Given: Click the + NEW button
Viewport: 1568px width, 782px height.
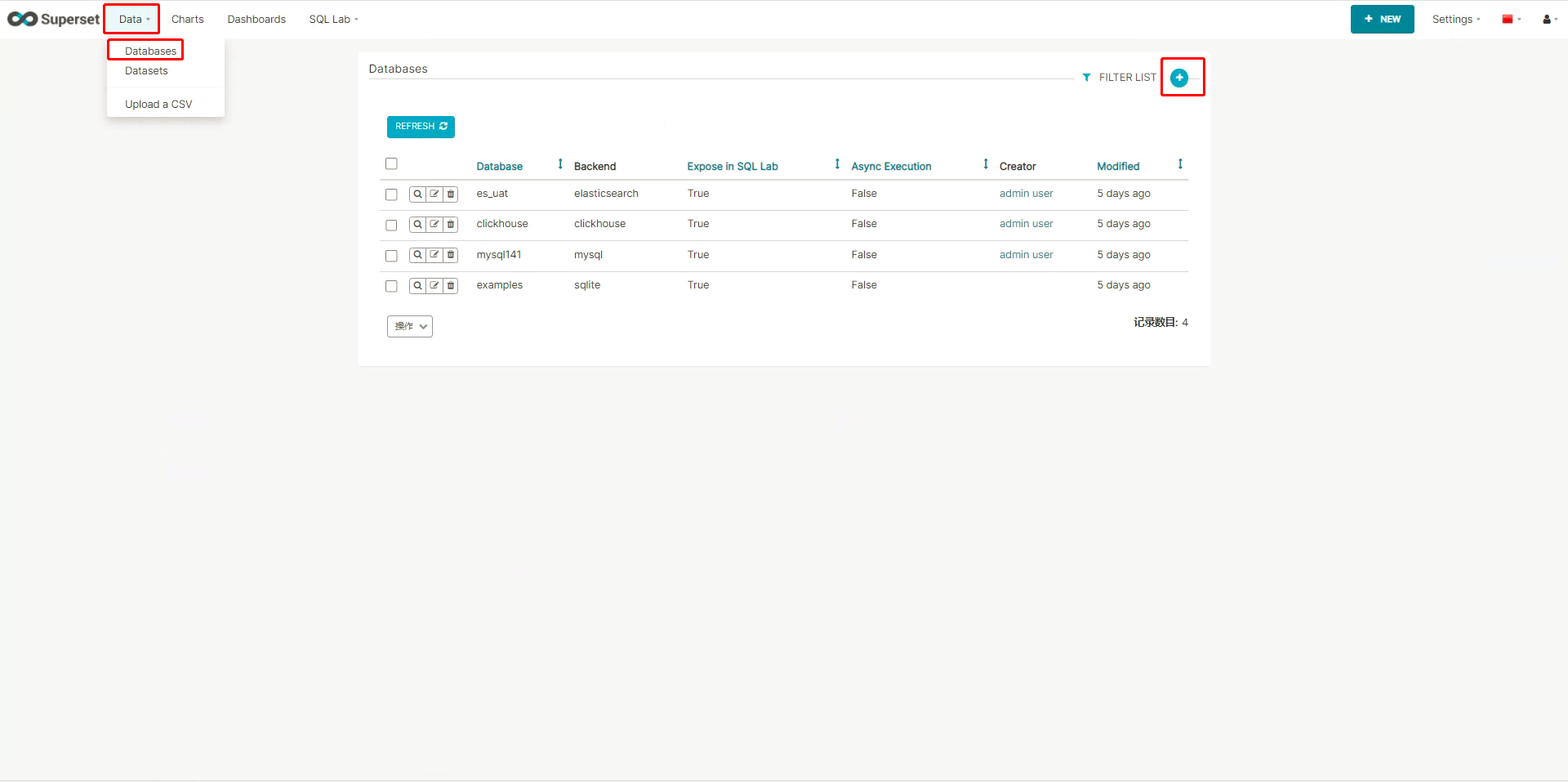Looking at the screenshot, I should (x=1382, y=19).
